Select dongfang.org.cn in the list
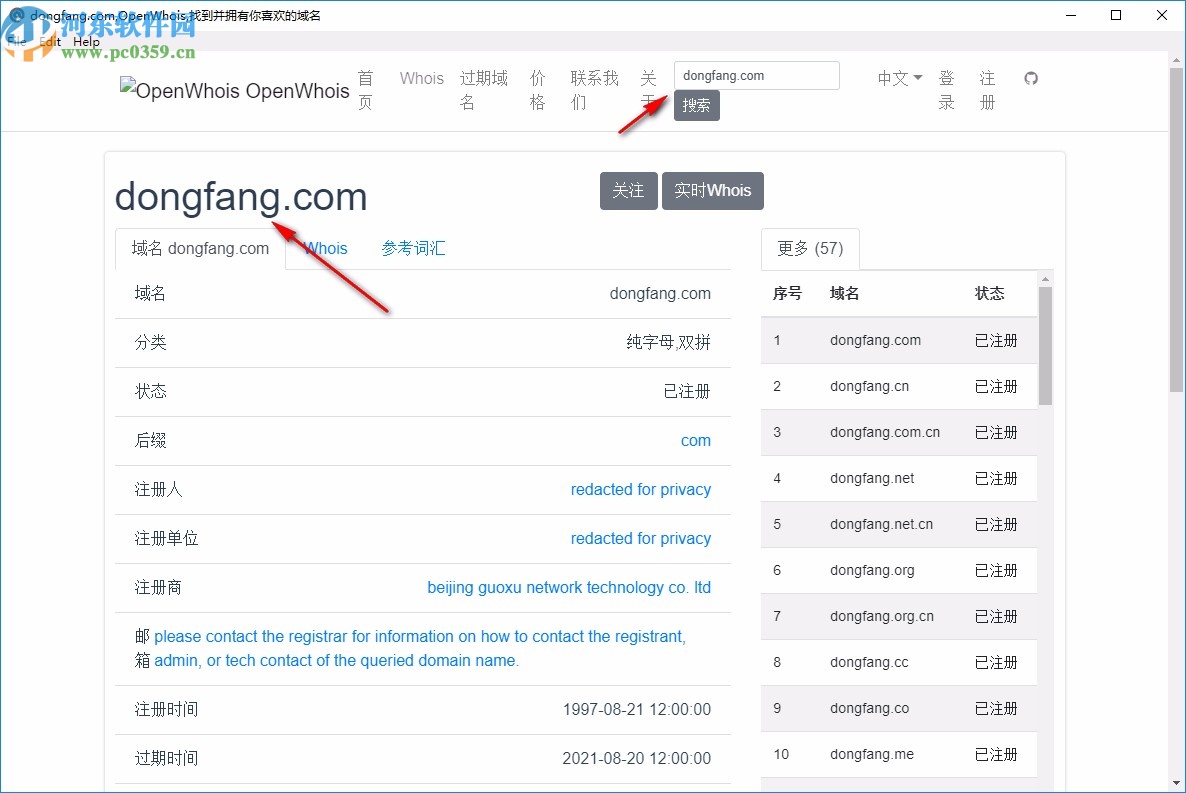 899,616
